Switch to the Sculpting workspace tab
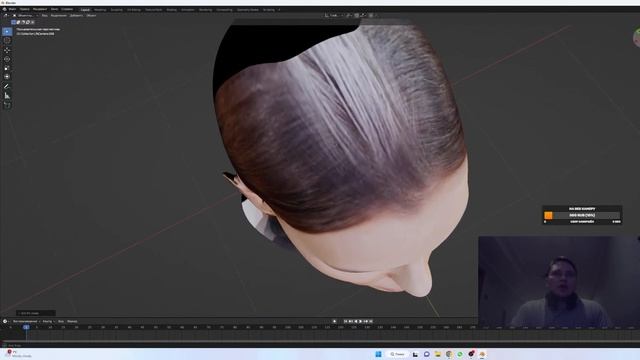640x360 pixels. click(x=116, y=9)
